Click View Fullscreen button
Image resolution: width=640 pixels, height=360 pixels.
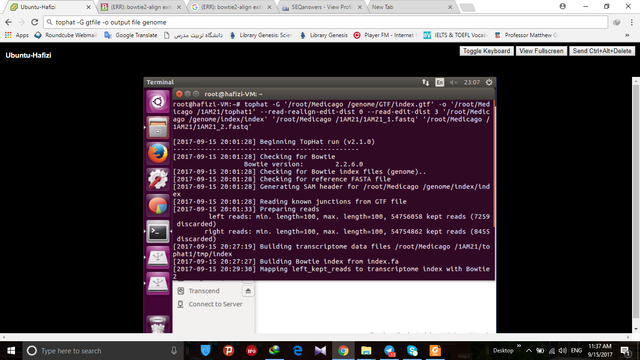(541, 51)
